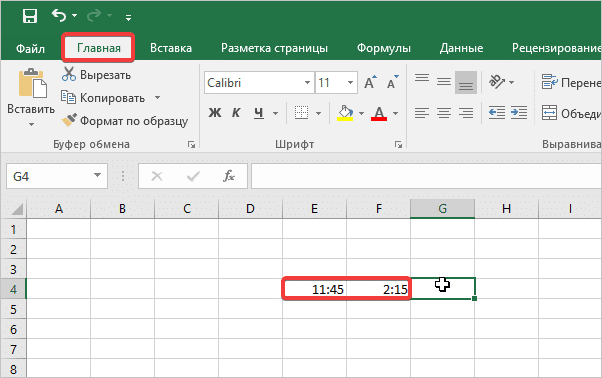Click the Вставить paste button
Screen dimensions: 602x378
click(31, 97)
